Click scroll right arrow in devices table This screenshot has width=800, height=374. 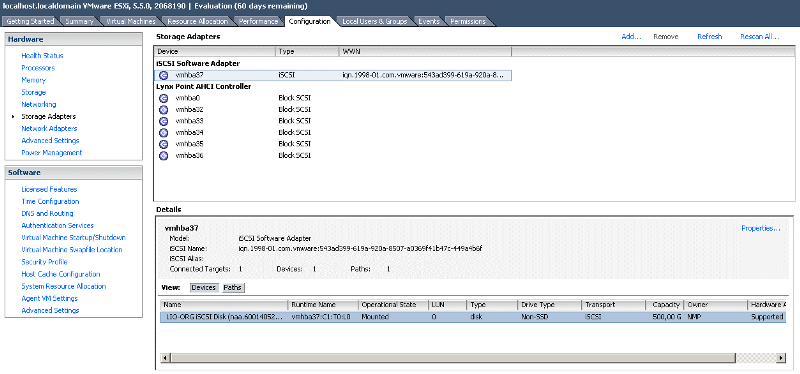tap(782, 358)
